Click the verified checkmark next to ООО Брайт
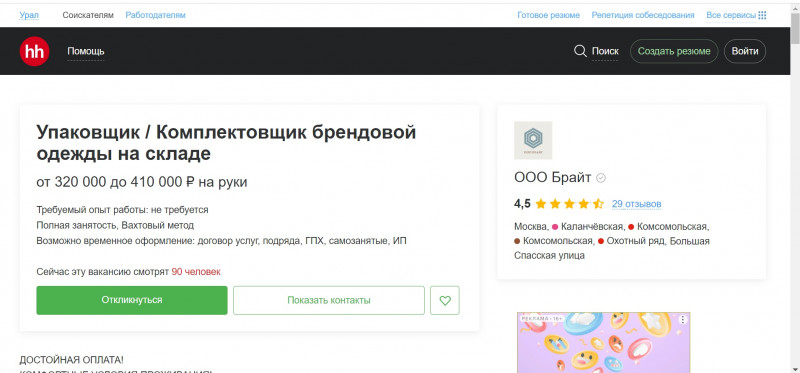Screen dimensions: 800x373 [x=601, y=178]
